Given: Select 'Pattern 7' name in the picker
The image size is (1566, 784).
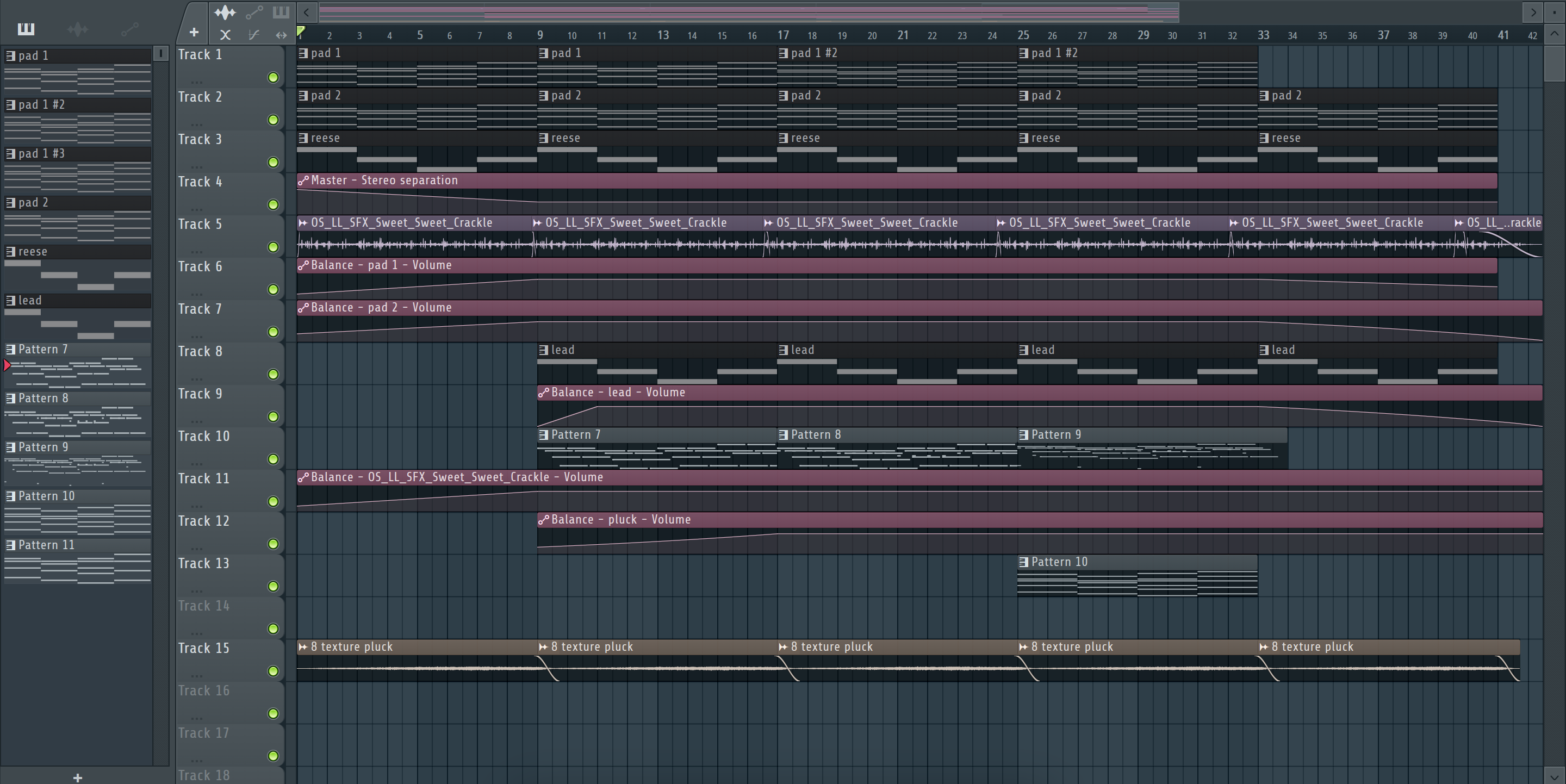Looking at the screenshot, I should [x=43, y=350].
